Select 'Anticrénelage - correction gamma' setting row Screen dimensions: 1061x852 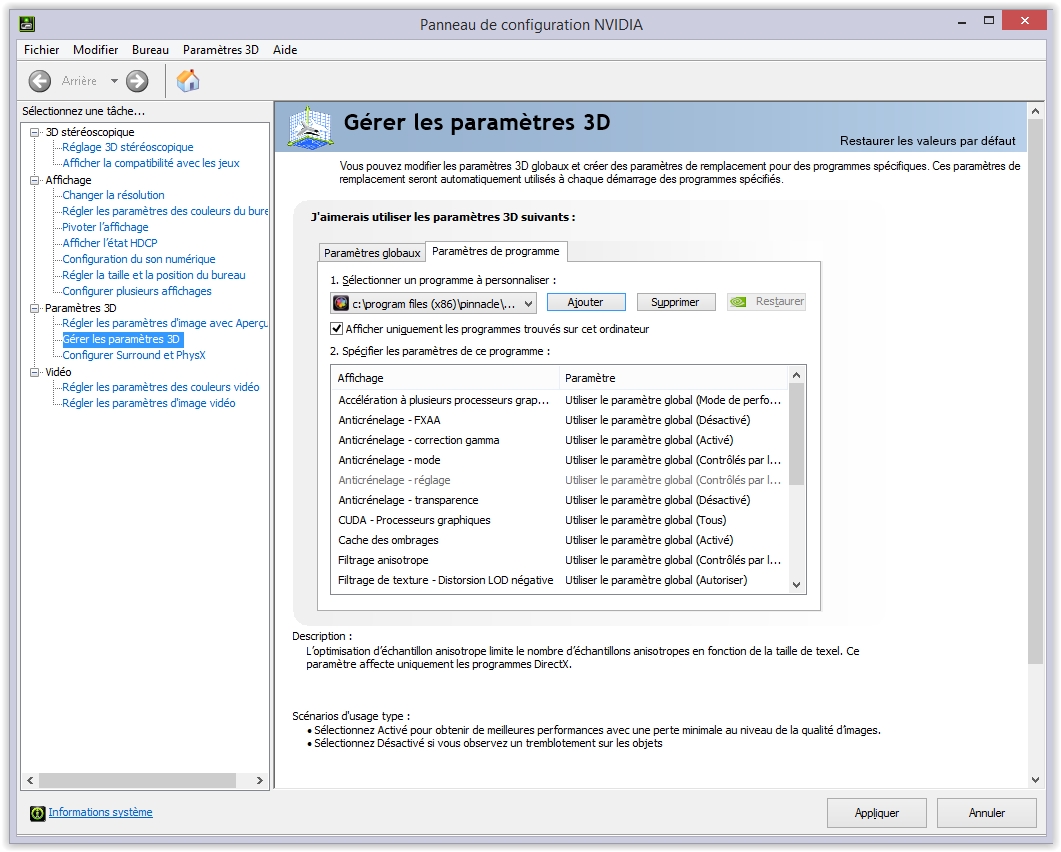pos(560,441)
